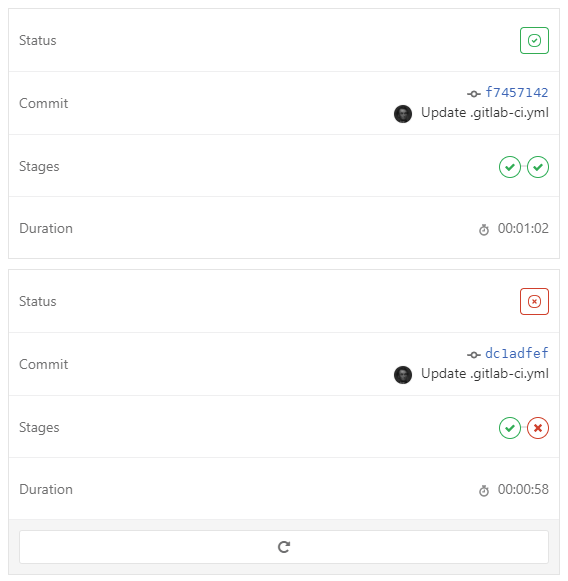
Task: Open commit hash dc1adfef
Action: [516, 353]
